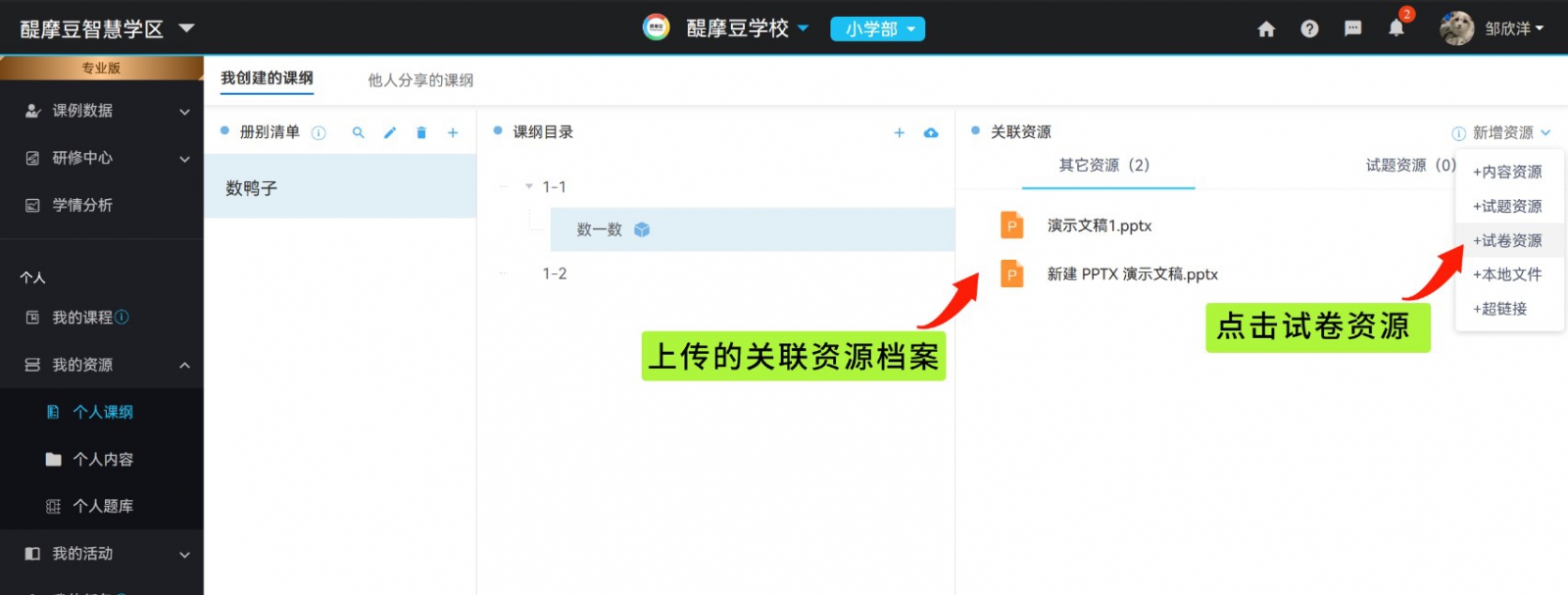This screenshot has height=595, width=1568.
Task: Open the chat messages icon
Action: click(1352, 28)
